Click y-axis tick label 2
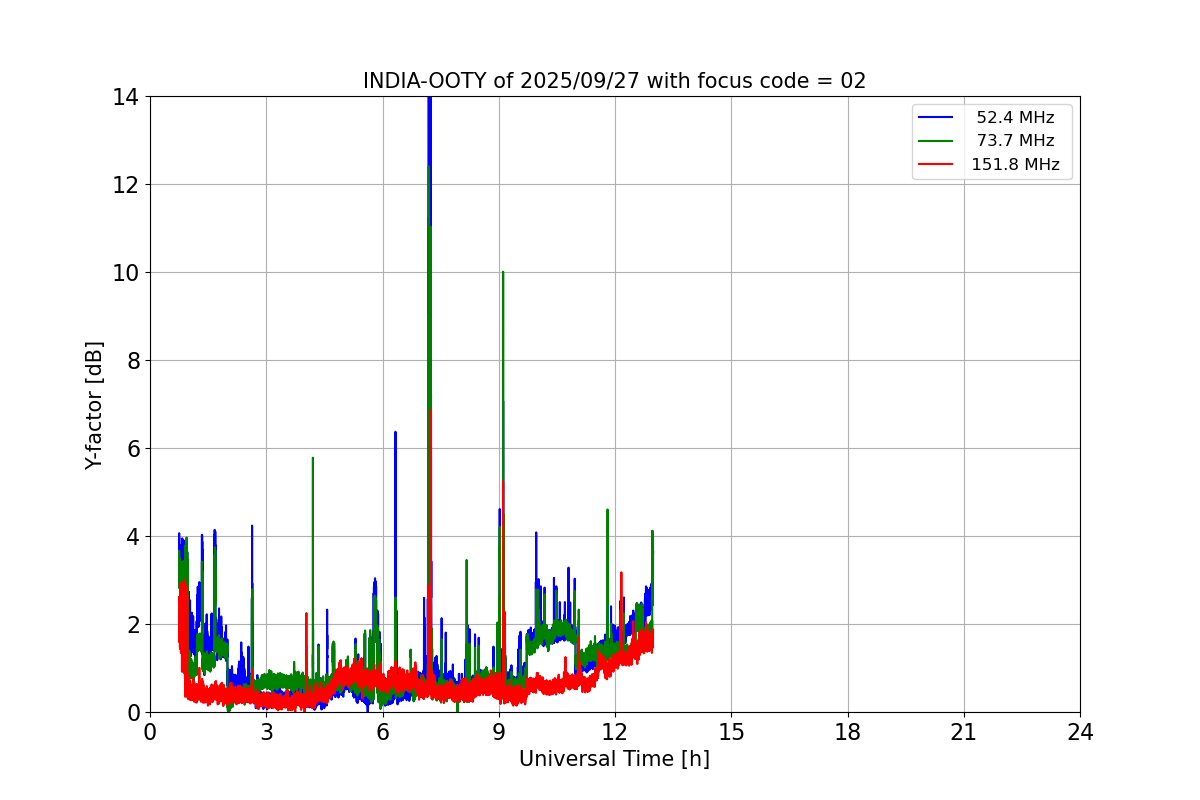The height and width of the screenshot is (800, 1200). point(131,625)
